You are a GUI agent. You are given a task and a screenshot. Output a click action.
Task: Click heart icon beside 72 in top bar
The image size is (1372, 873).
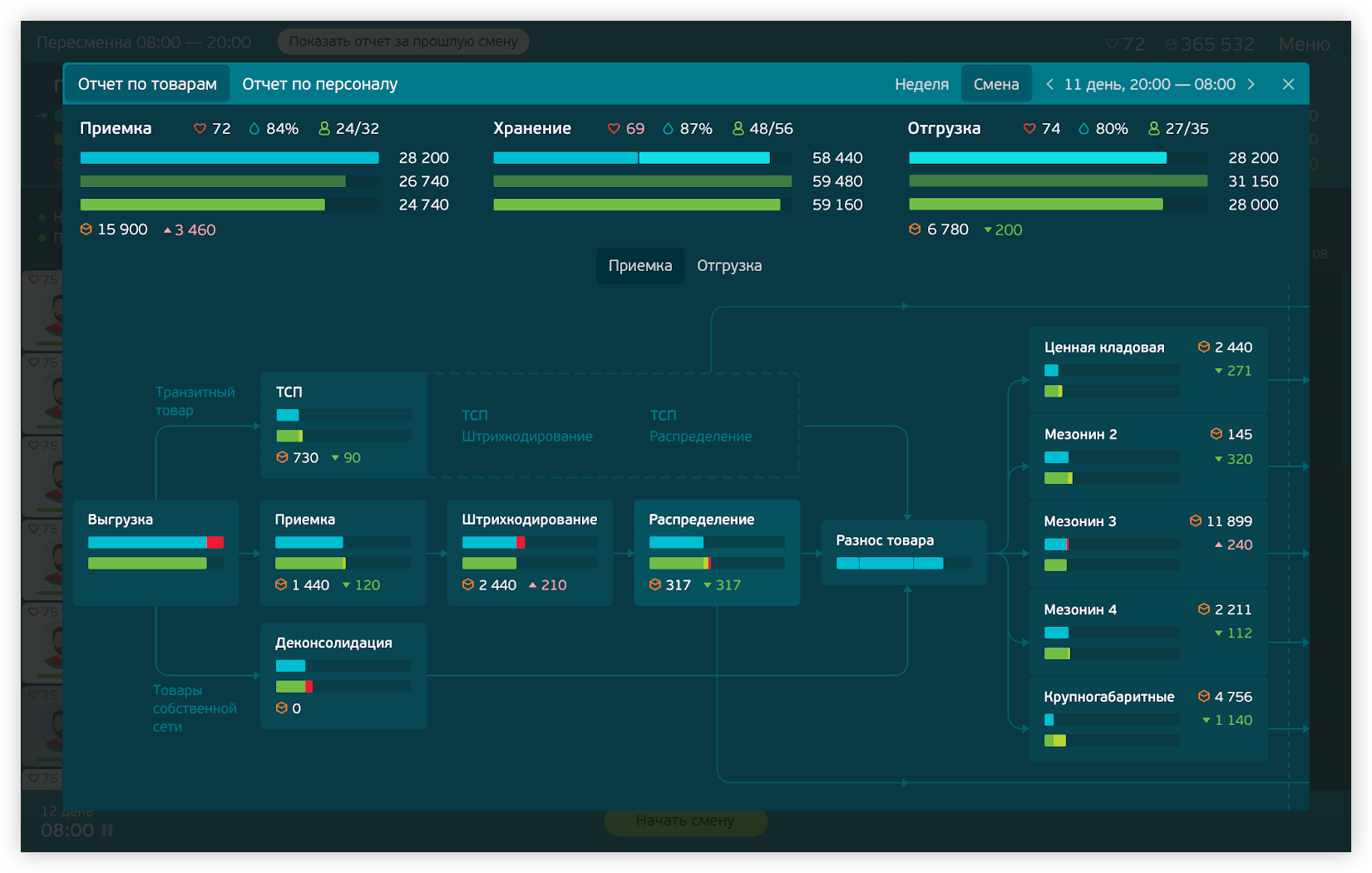pos(1112,44)
